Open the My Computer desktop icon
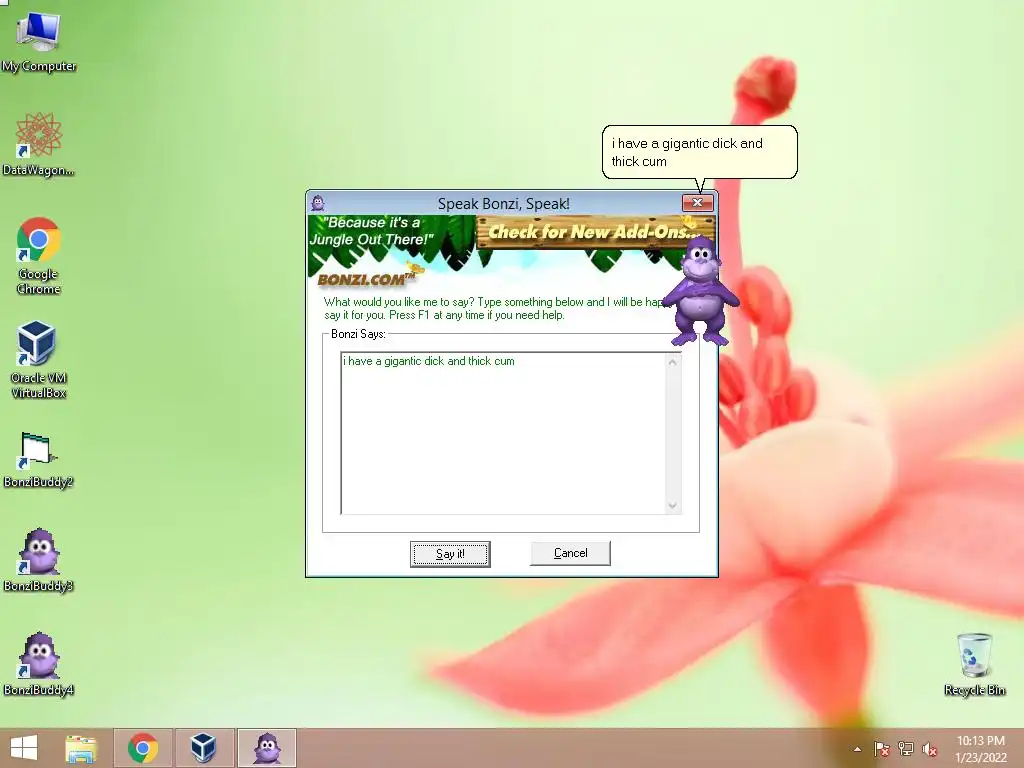Viewport: 1024px width, 768px height. (x=39, y=42)
